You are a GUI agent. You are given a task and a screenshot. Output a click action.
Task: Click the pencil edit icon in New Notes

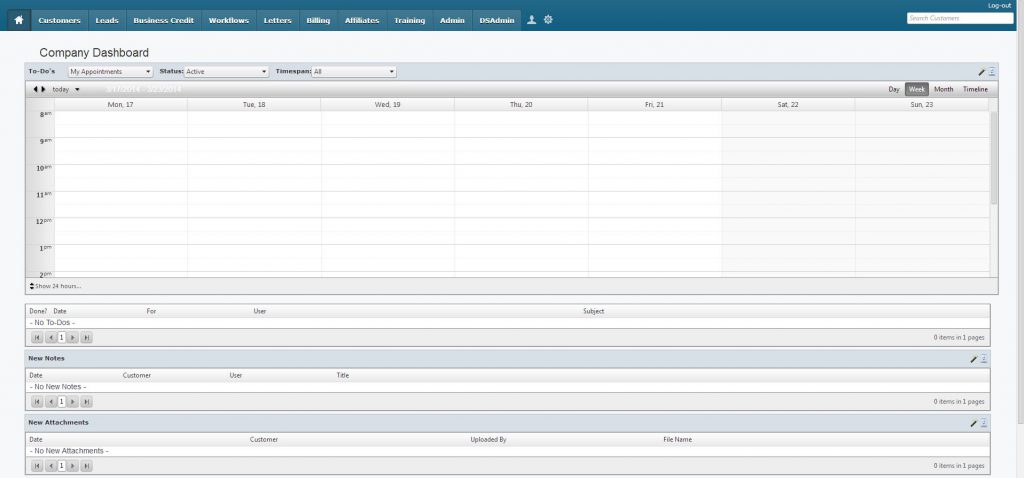click(x=974, y=358)
